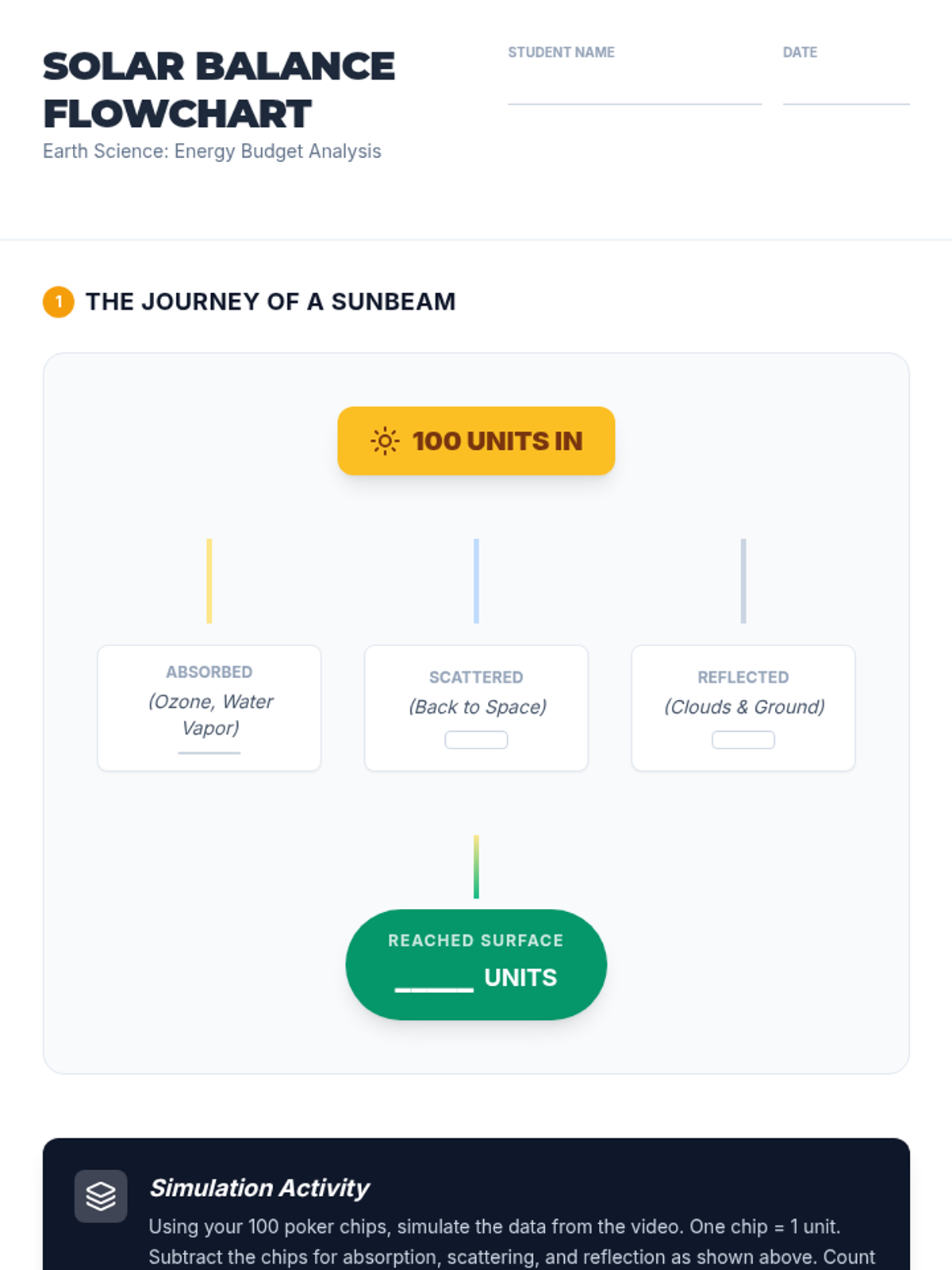Viewport: 952px width, 1270px height.
Task: Click the Solar Balance Flowchart title
Action: (219, 90)
